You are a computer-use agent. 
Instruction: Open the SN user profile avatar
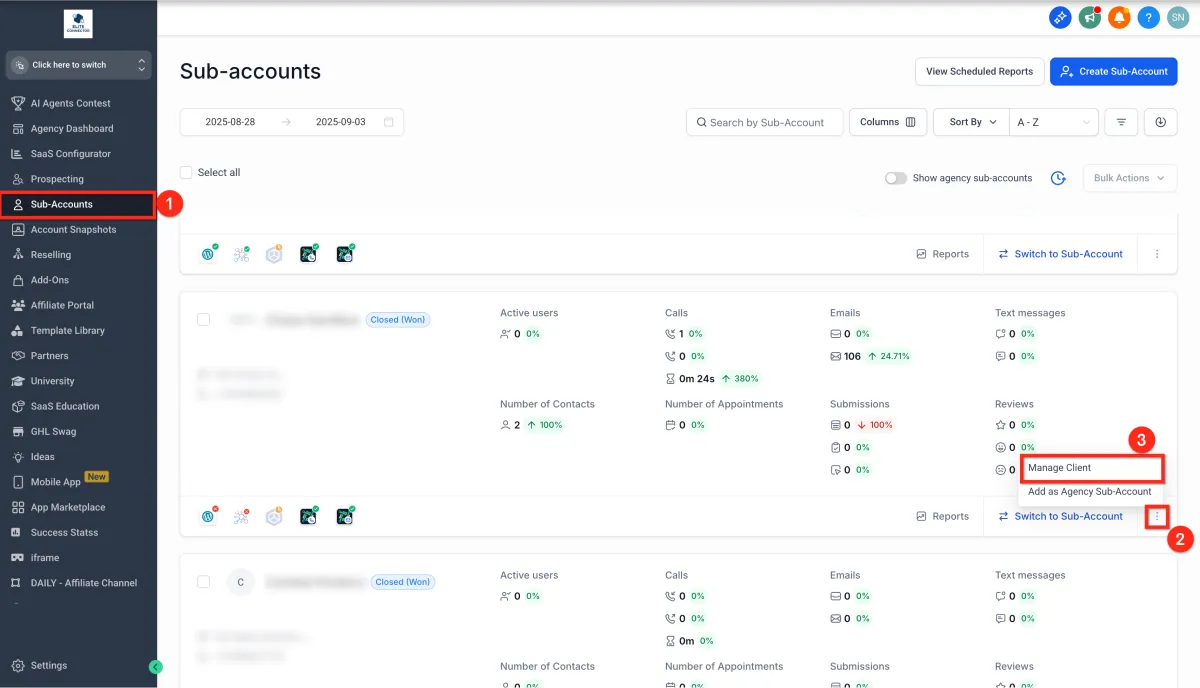1178,17
